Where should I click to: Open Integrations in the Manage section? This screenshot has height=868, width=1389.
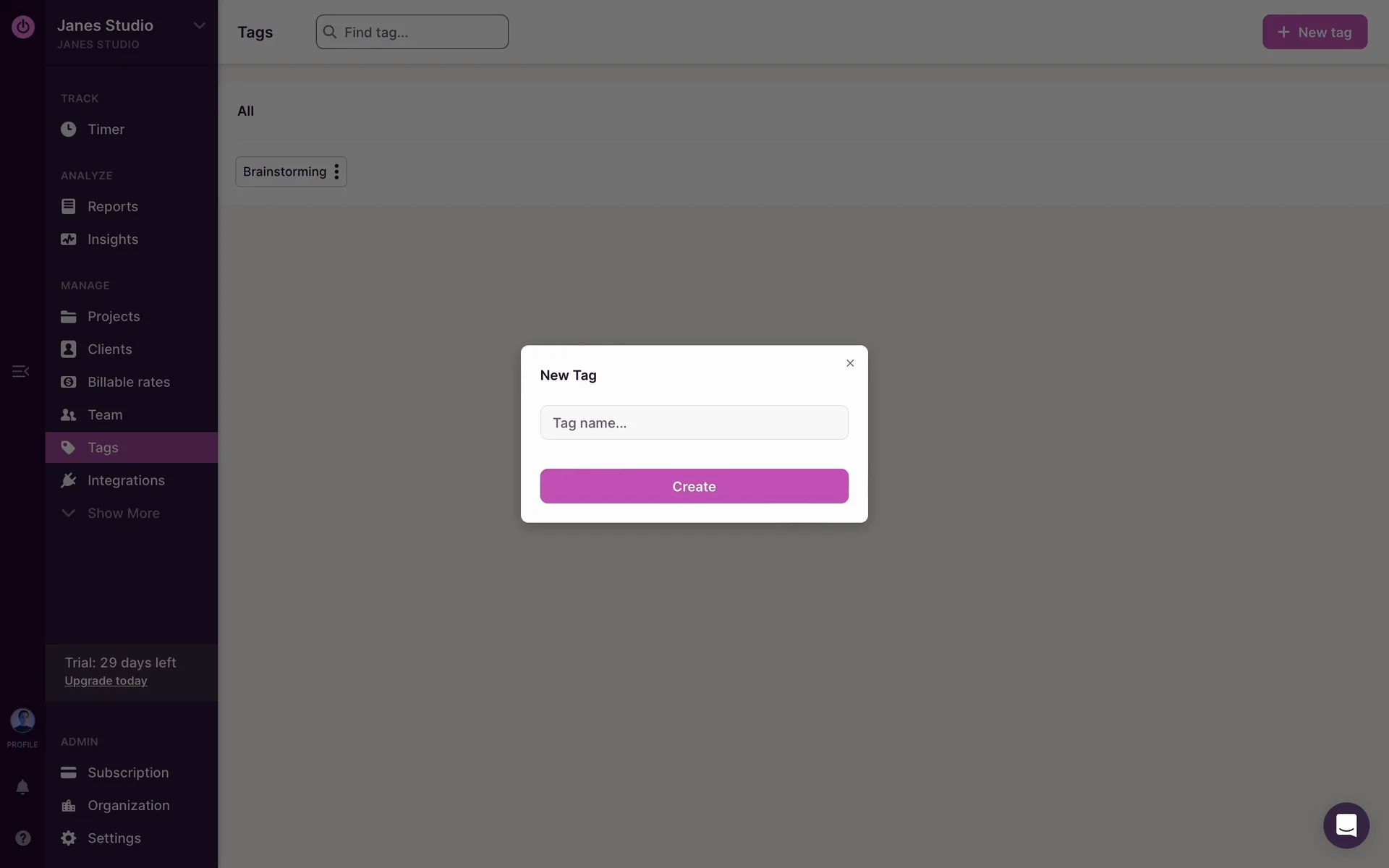(x=126, y=480)
